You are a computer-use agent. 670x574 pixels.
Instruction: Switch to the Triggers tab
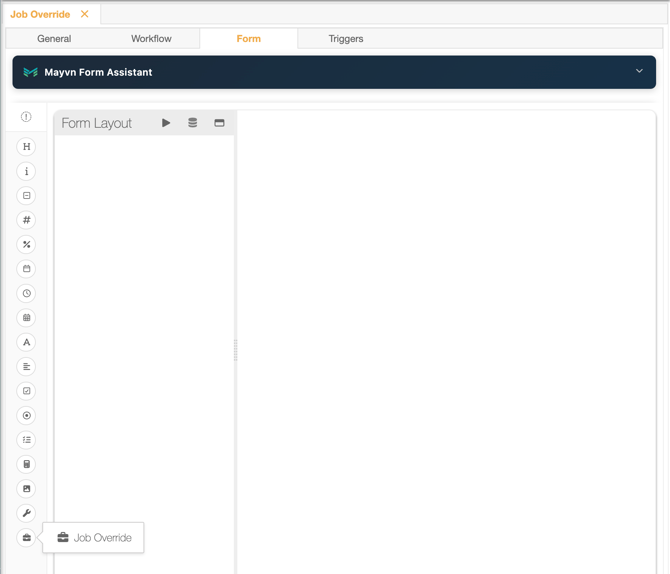point(346,38)
